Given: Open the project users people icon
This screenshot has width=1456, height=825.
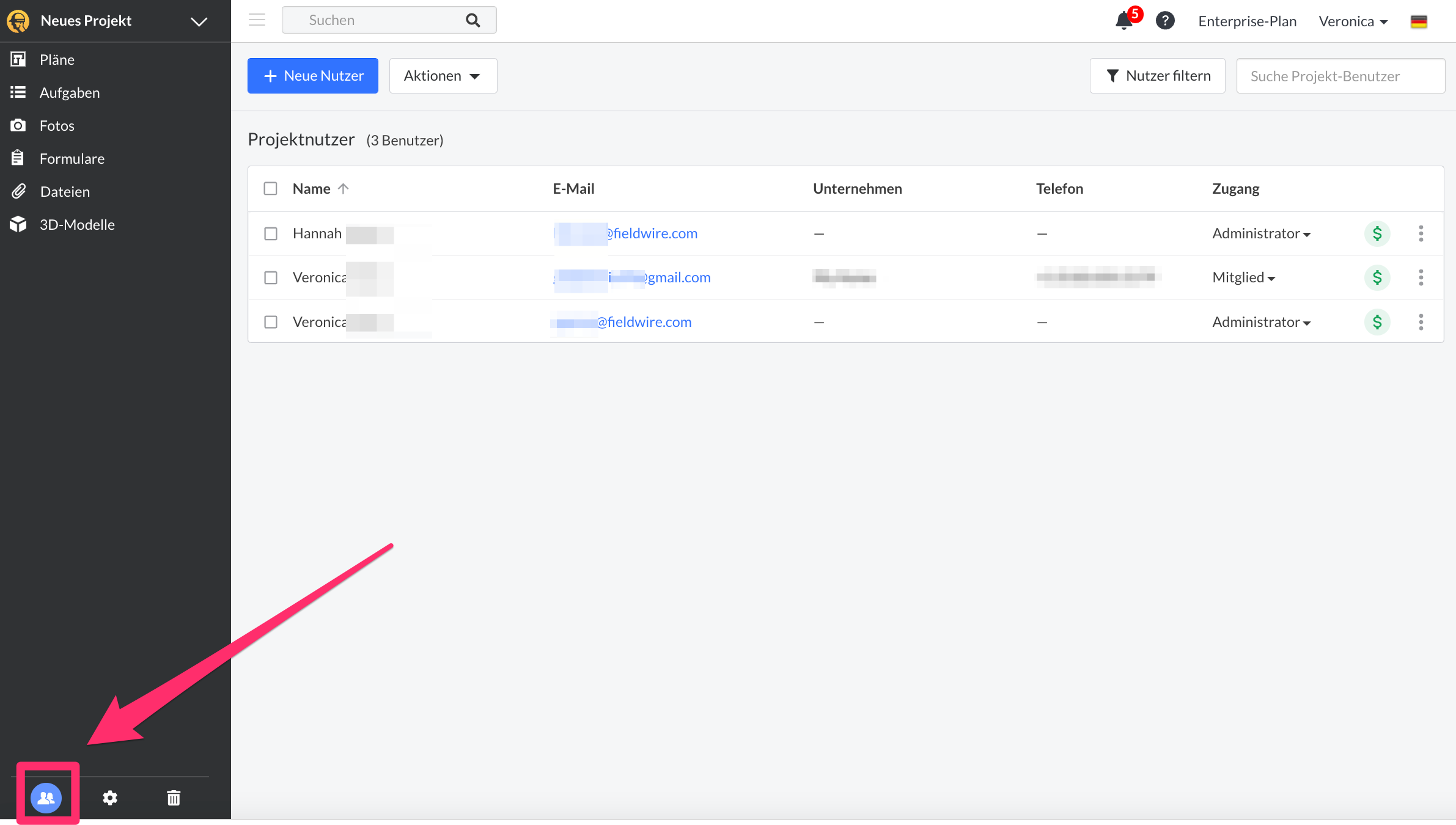Looking at the screenshot, I should [x=46, y=798].
